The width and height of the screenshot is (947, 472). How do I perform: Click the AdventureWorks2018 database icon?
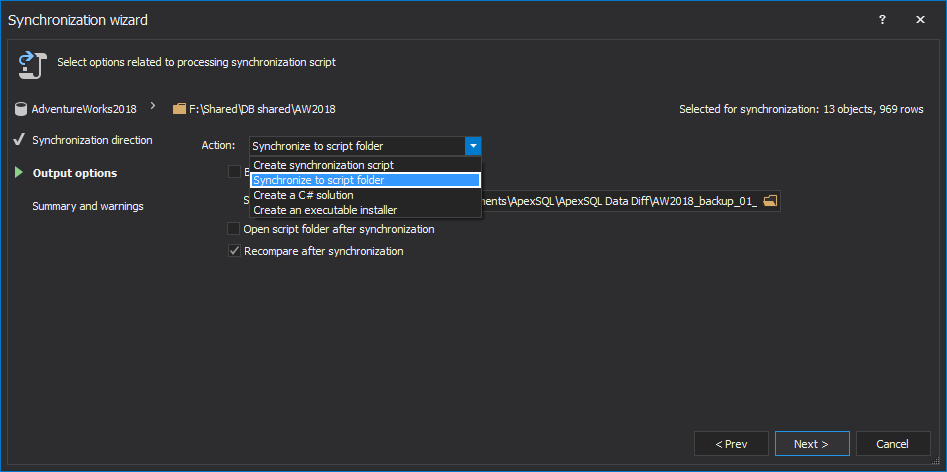point(21,108)
